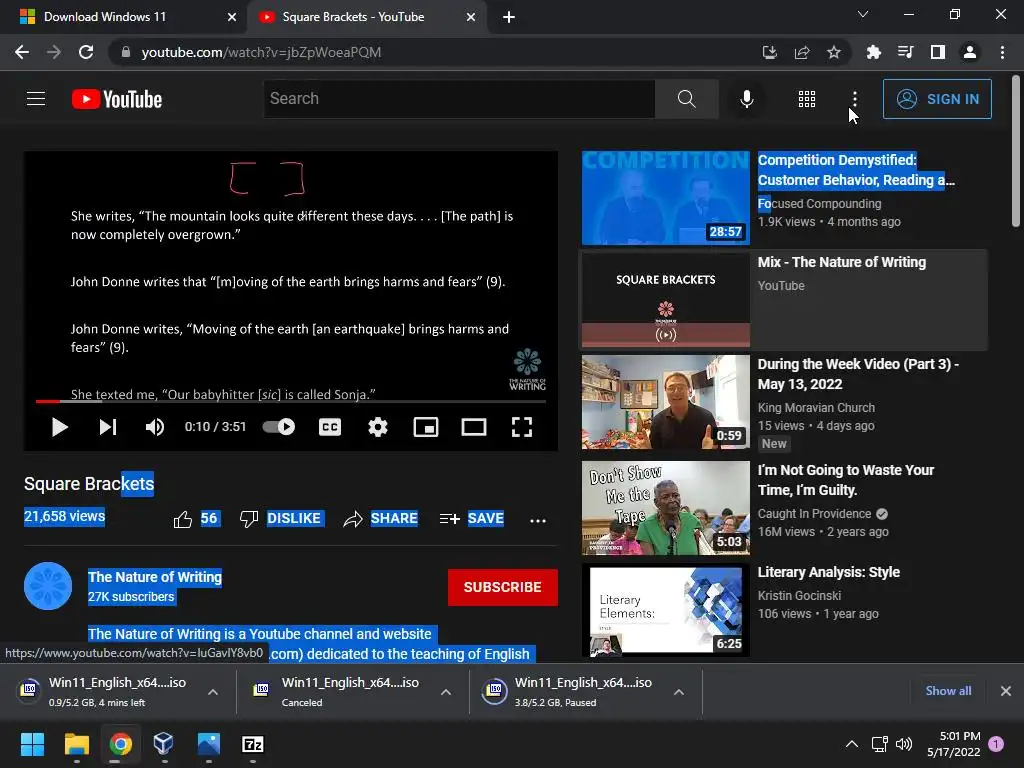Viewport: 1024px width, 768px height.
Task: Open YouTube settings three-dot menu
Action: click(x=854, y=99)
